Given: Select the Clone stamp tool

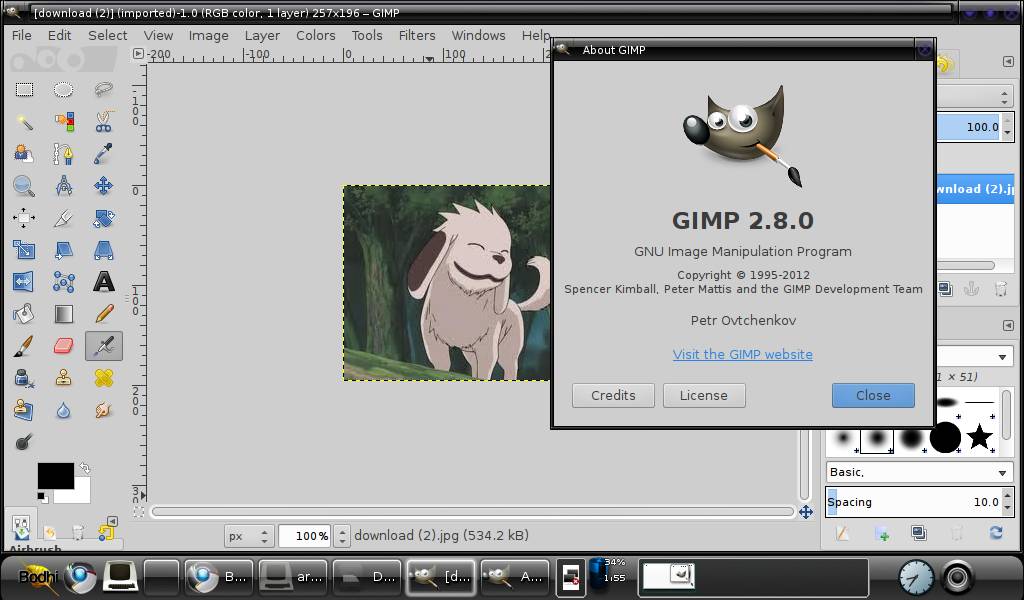Looking at the screenshot, I should pyautogui.click(x=63, y=378).
